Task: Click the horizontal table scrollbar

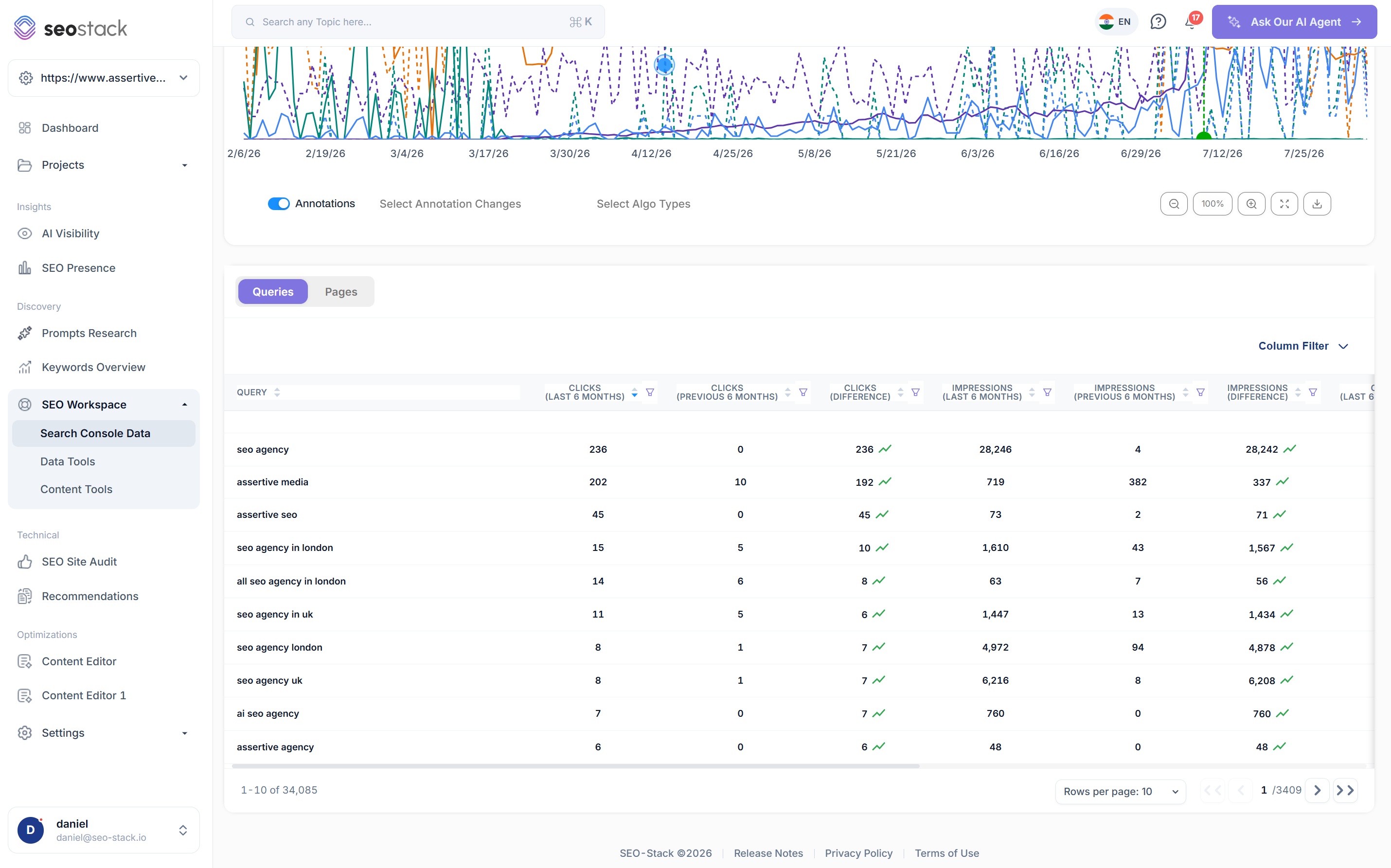Action: point(575,766)
